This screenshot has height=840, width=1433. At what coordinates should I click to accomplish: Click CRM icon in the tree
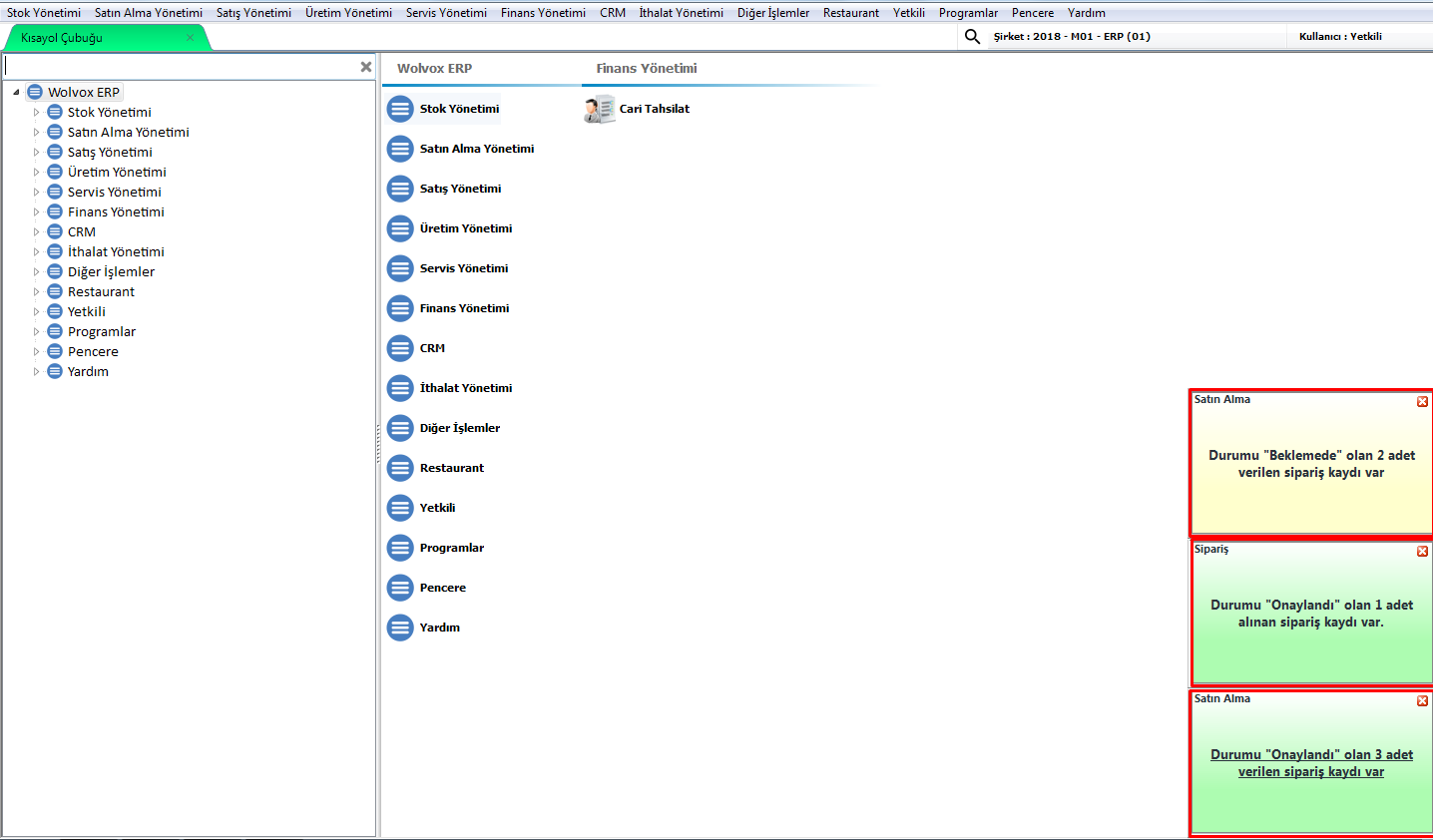pyautogui.click(x=55, y=231)
